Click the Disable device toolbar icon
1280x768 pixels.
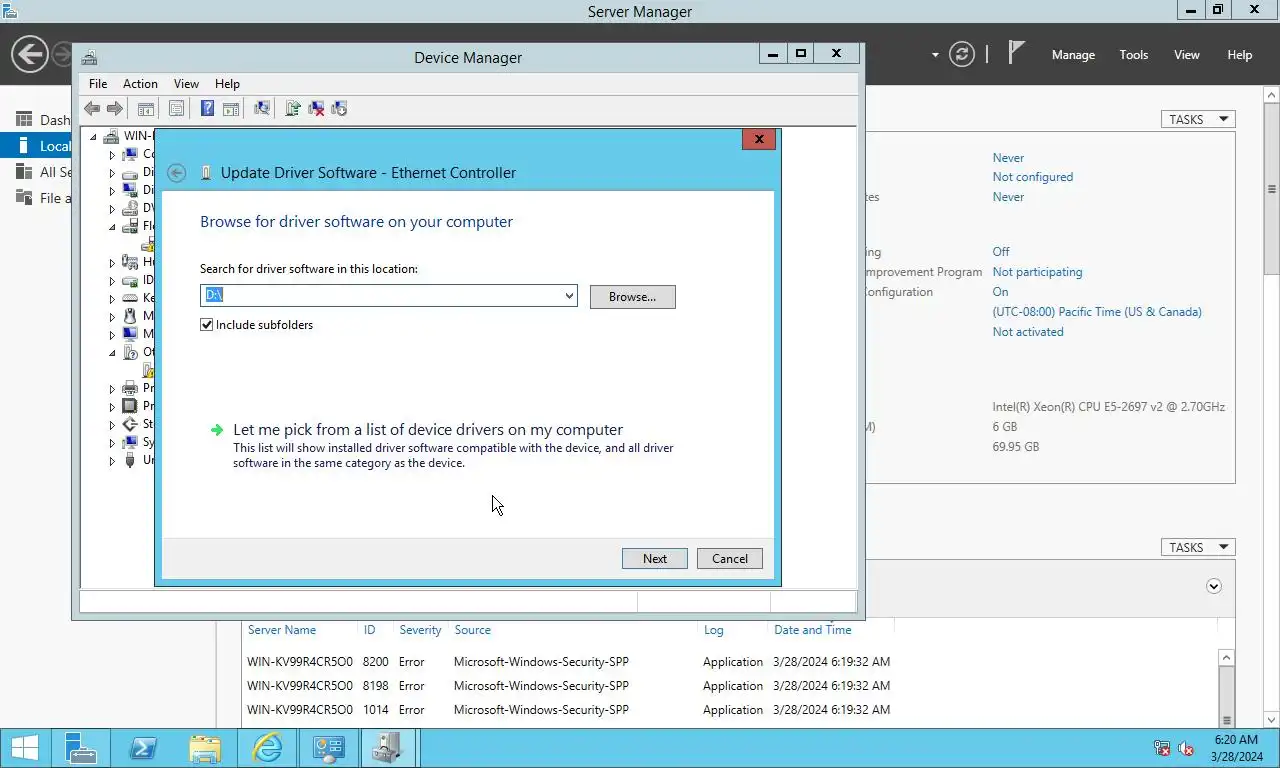(x=339, y=108)
